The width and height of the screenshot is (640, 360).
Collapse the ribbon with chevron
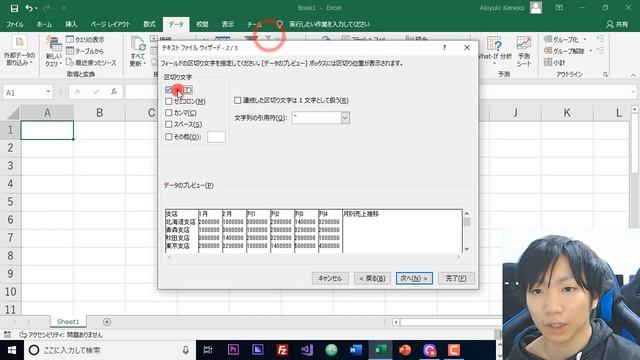pos(633,76)
